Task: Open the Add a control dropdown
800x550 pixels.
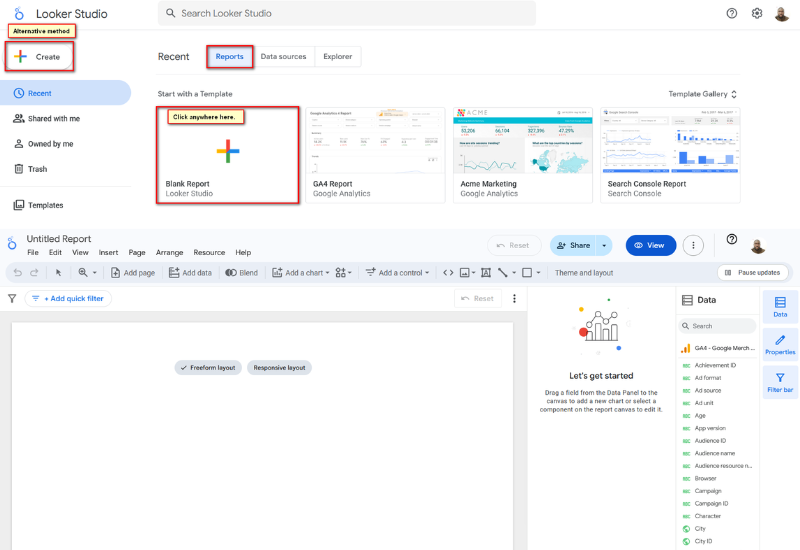Action: [397, 273]
